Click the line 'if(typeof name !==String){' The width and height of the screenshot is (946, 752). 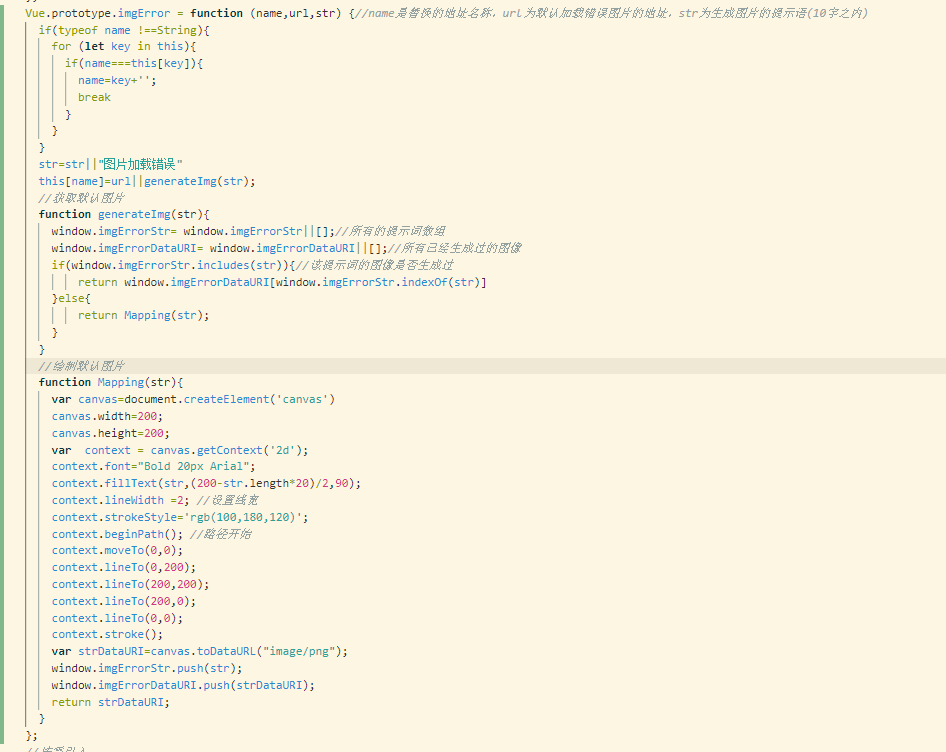coord(124,30)
